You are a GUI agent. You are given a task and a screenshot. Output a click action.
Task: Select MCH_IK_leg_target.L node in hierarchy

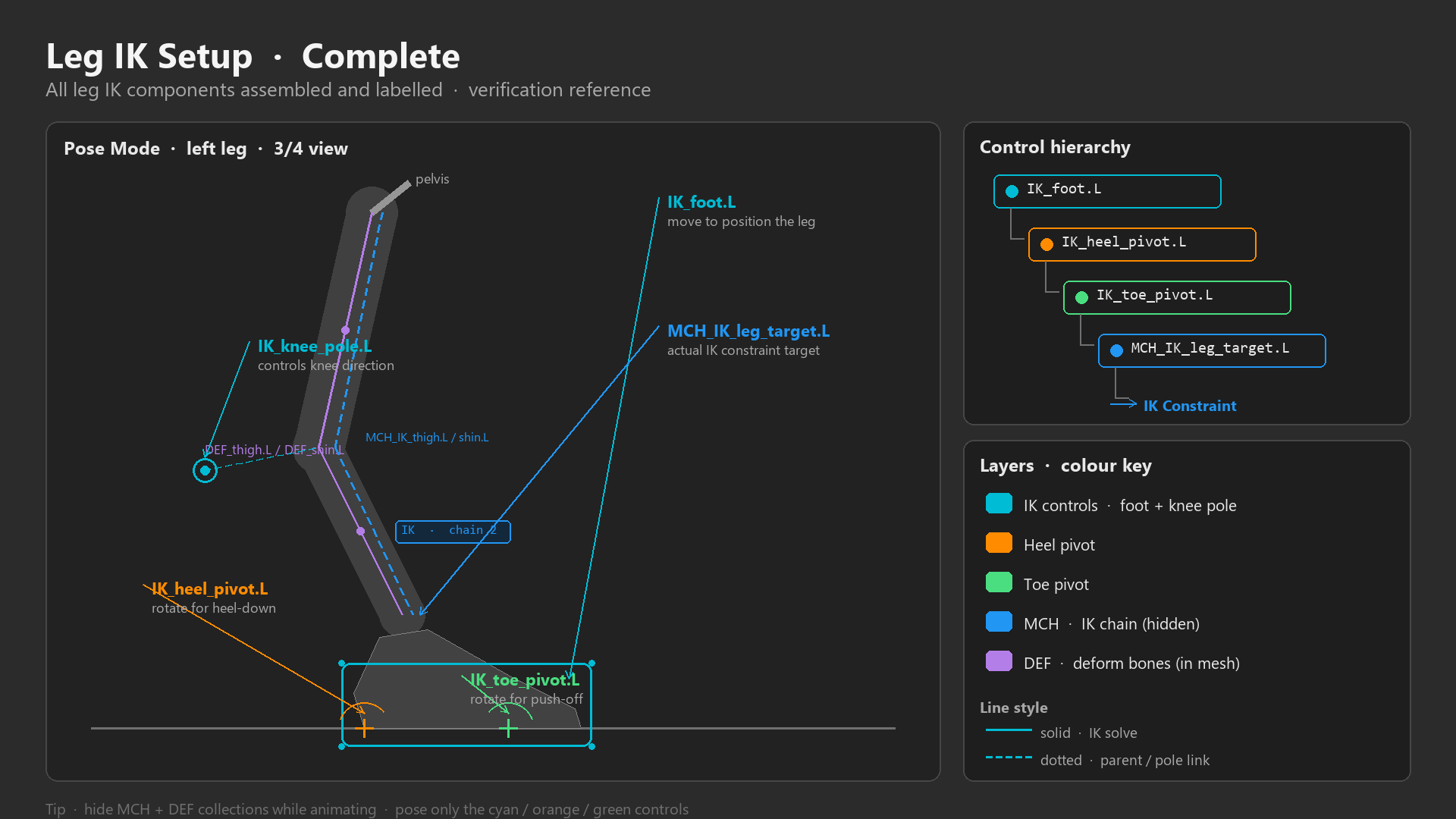coord(1212,350)
